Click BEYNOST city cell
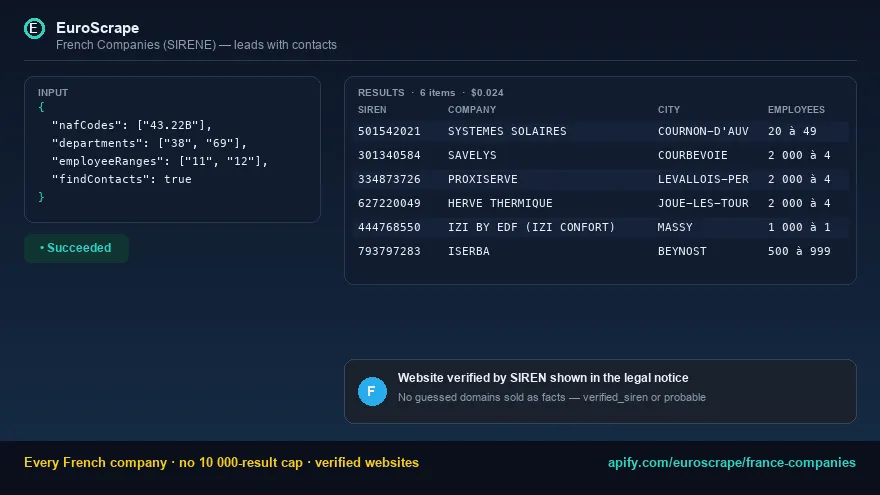880x495 pixels. (682, 251)
